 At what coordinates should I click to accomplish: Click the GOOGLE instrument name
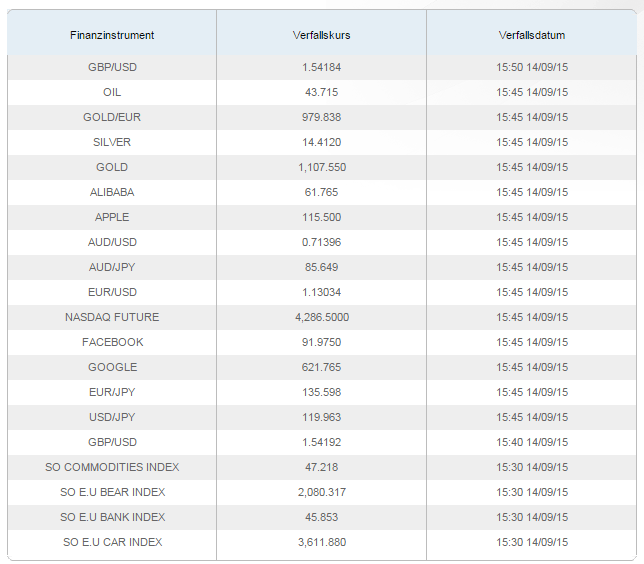click(112, 367)
